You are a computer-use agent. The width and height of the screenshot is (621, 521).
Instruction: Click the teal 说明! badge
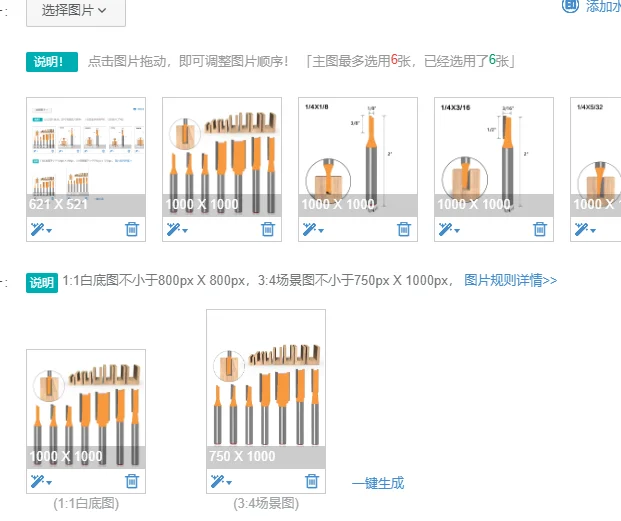coord(52,62)
